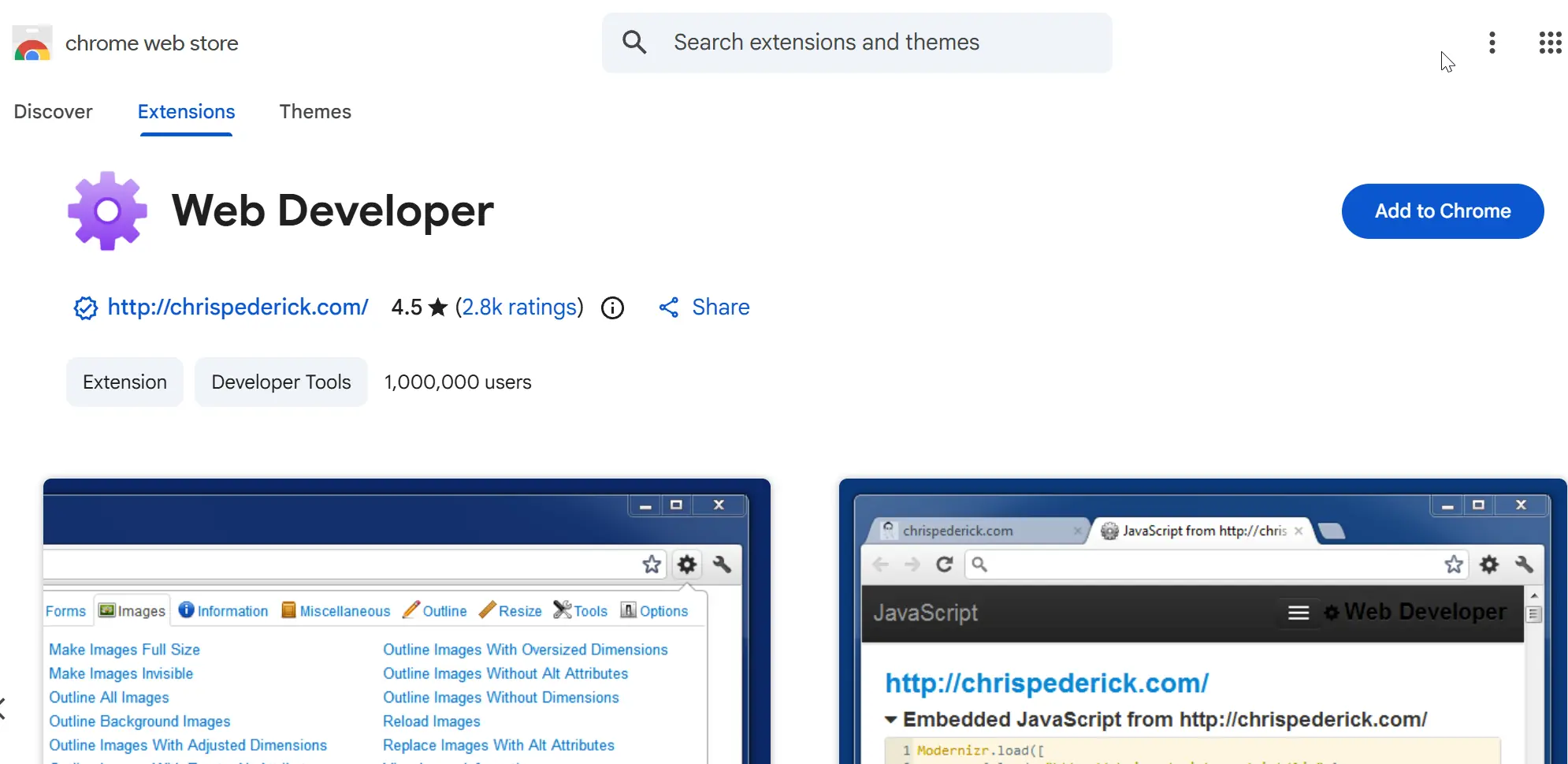Click Outline Images Without Dimensions

pyautogui.click(x=501, y=698)
